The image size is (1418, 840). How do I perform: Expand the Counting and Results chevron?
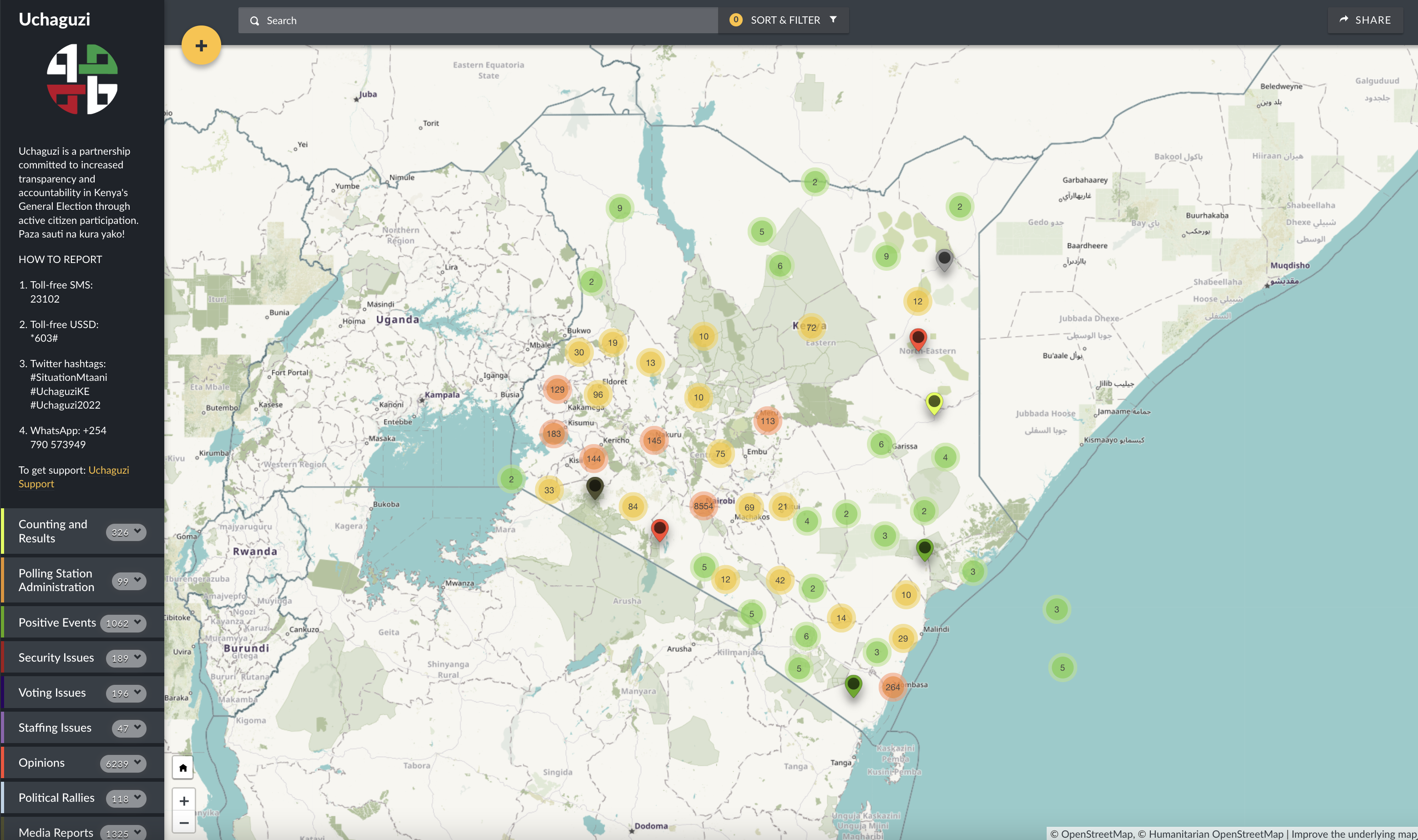[137, 531]
